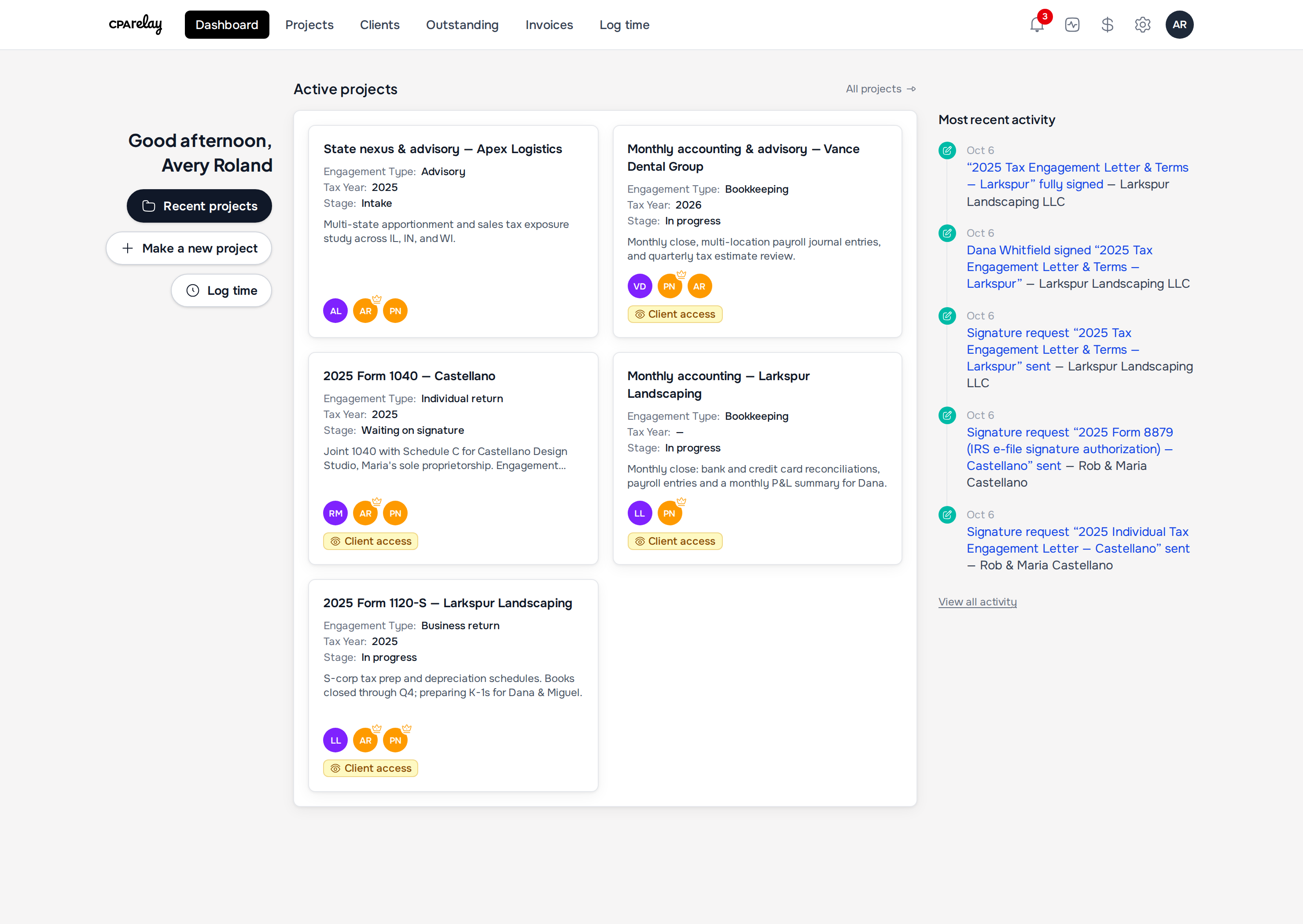Click PN avatar on Form 1120-S card
Image resolution: width=1303 pixels, height=924 pixels.
click(x=395, y=740)
